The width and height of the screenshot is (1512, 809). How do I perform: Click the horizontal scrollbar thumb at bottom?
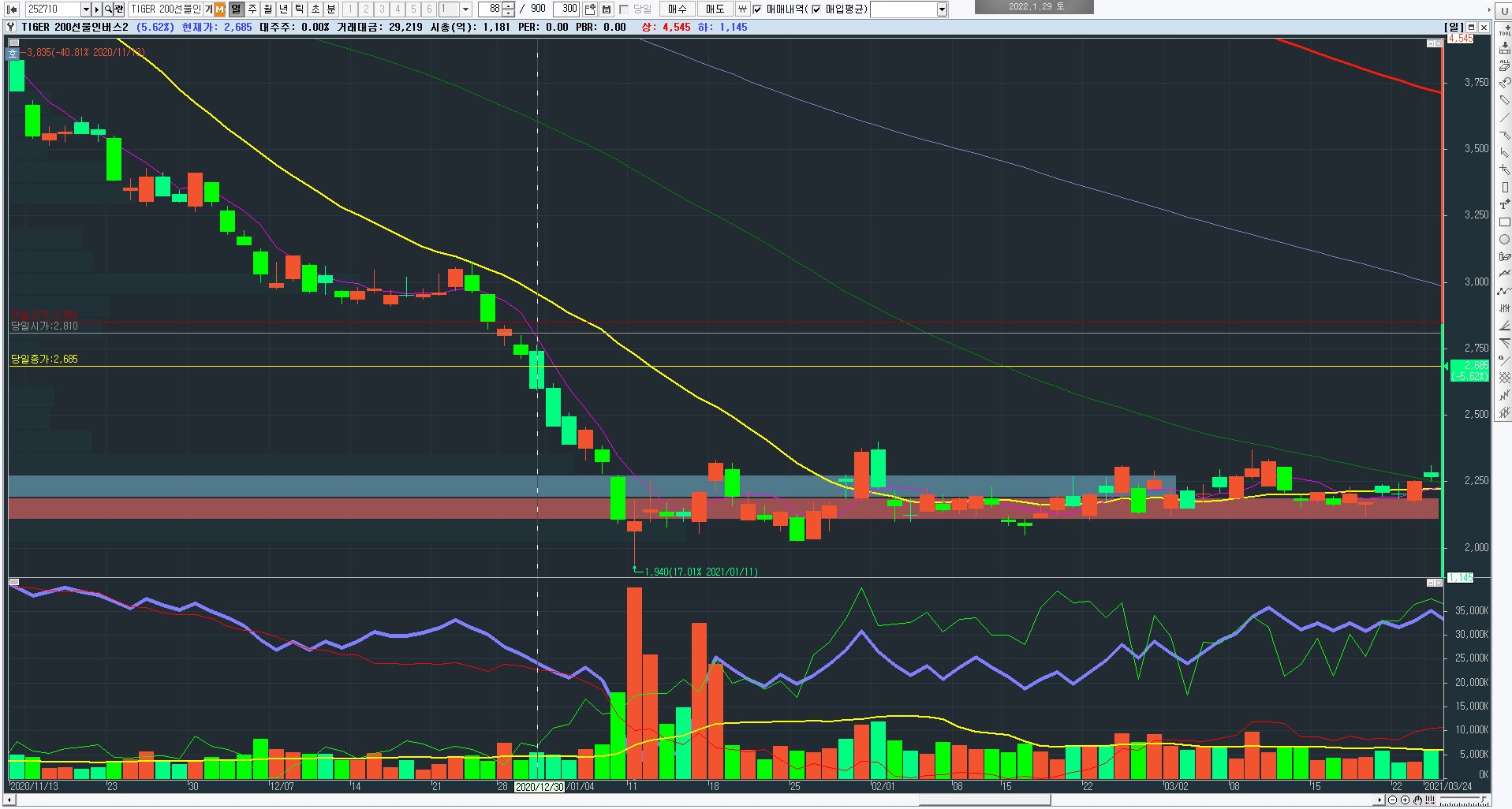984,800
